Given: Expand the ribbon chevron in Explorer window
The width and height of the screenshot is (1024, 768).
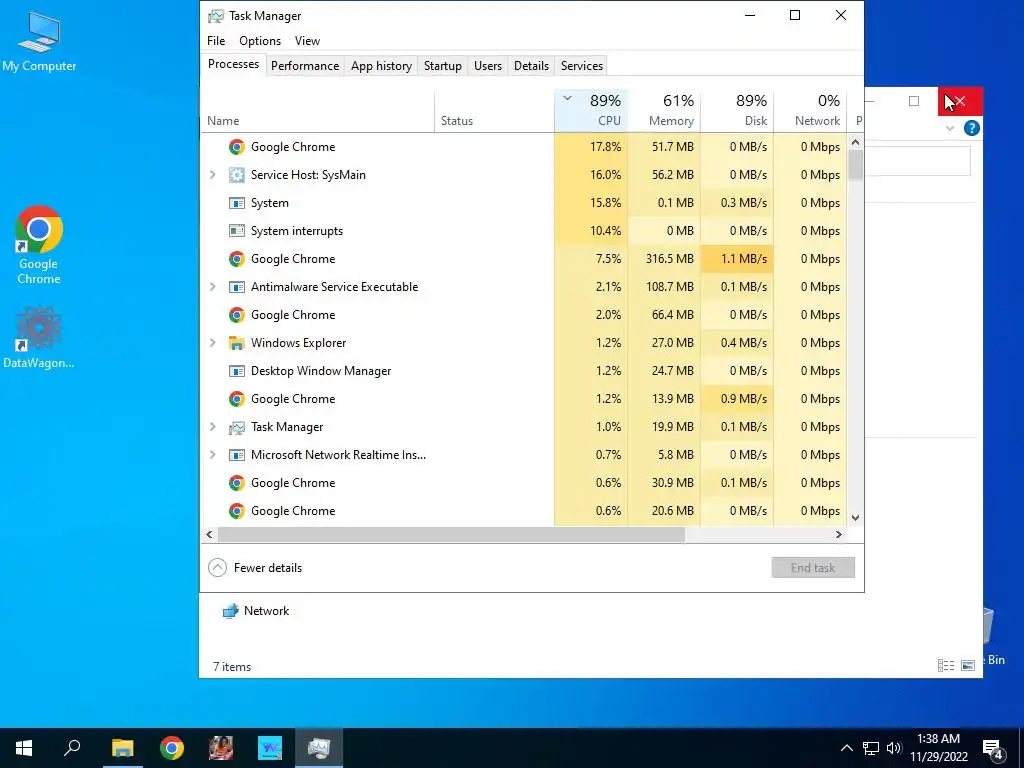Looking at the screenshot, I should (x=950, y=129).
